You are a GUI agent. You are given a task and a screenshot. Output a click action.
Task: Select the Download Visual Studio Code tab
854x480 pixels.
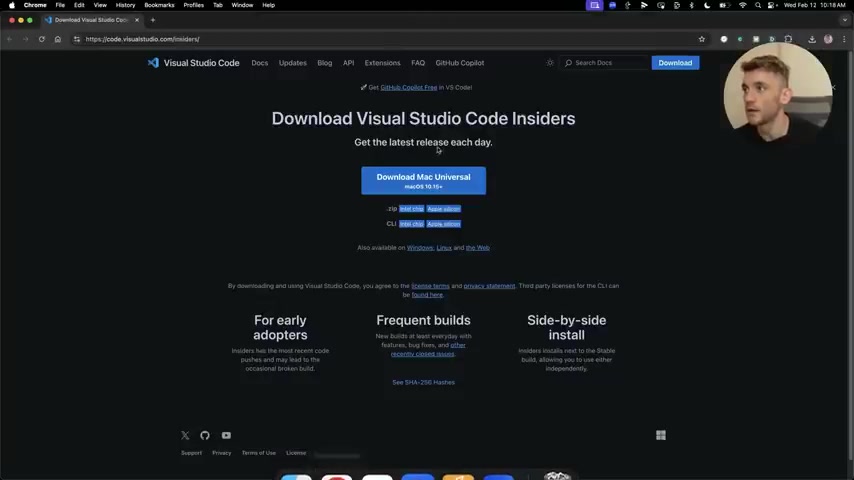coord(90,20)
